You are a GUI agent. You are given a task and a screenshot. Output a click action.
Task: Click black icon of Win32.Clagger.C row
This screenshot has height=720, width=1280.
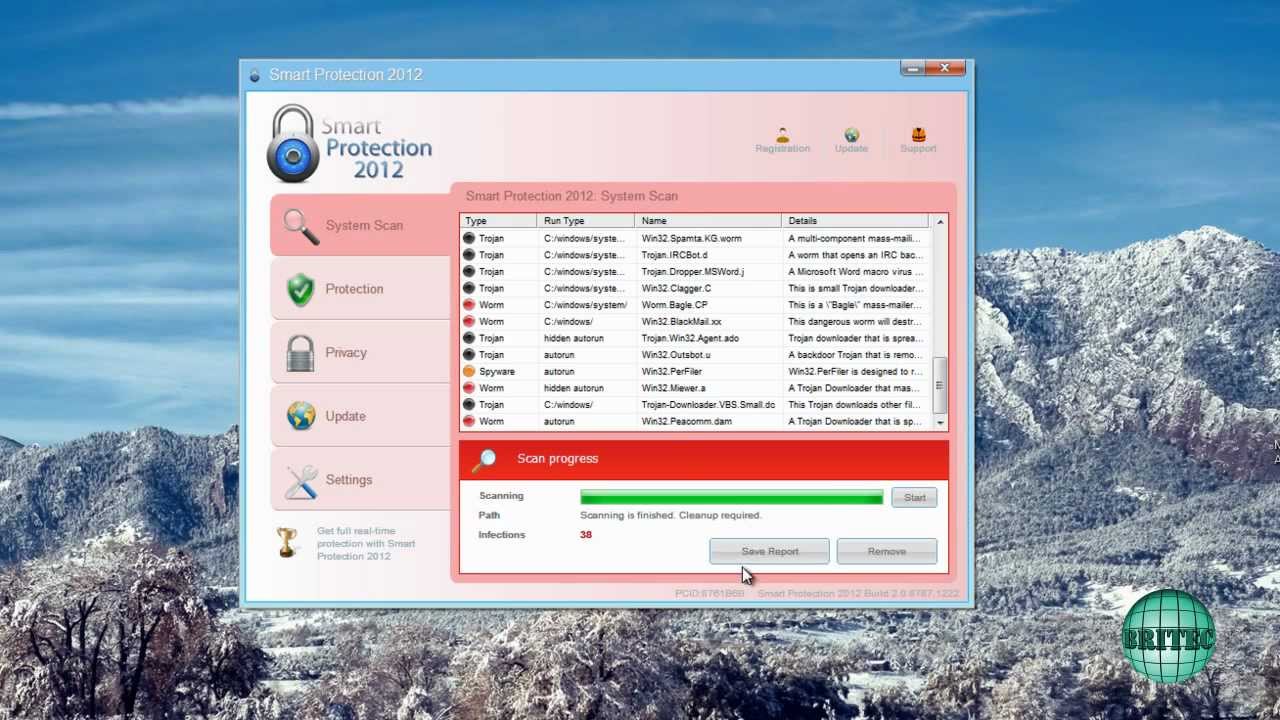tap(468, 288)
